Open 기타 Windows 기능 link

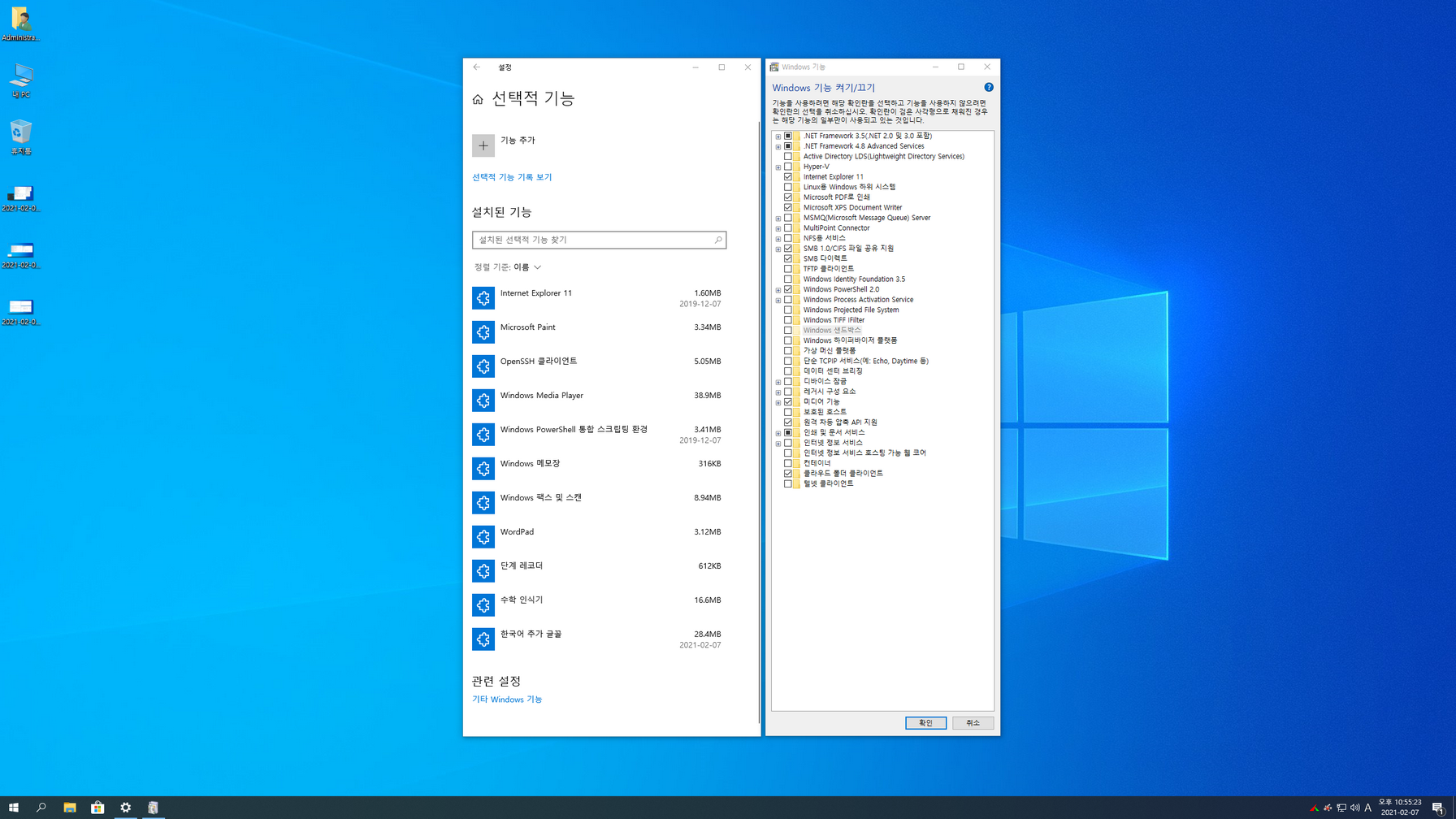click(x=507, y=700)
